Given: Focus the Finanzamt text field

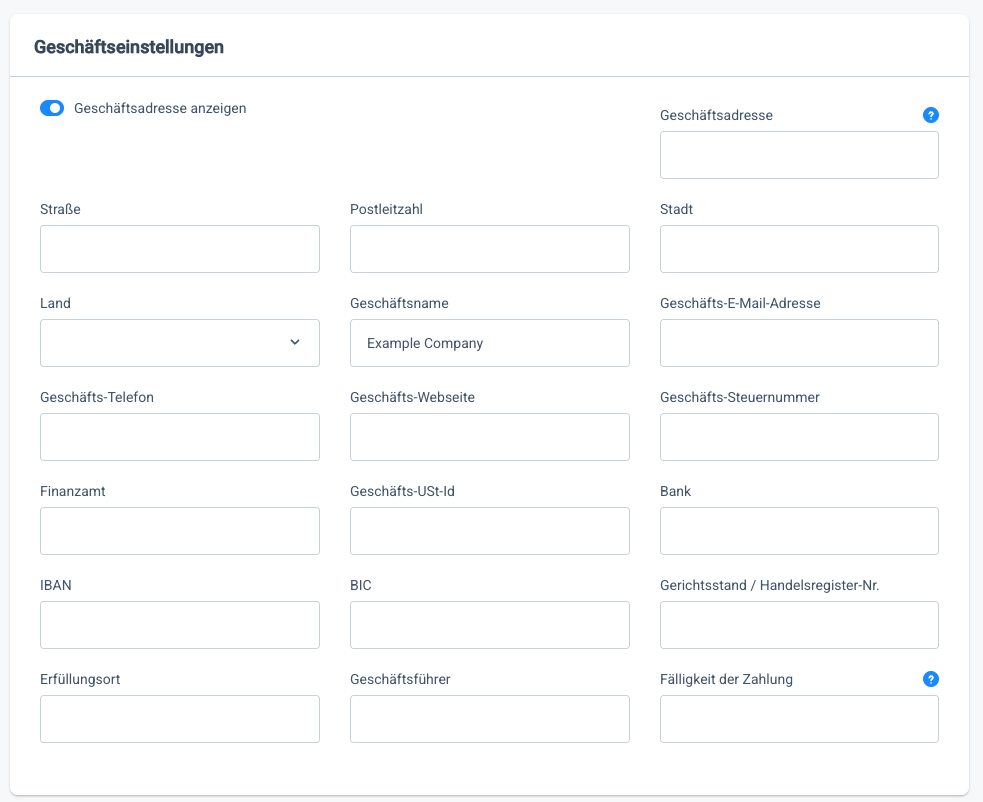Looking at the screenshot, I should pyautogui.click(x=180, y=531).
